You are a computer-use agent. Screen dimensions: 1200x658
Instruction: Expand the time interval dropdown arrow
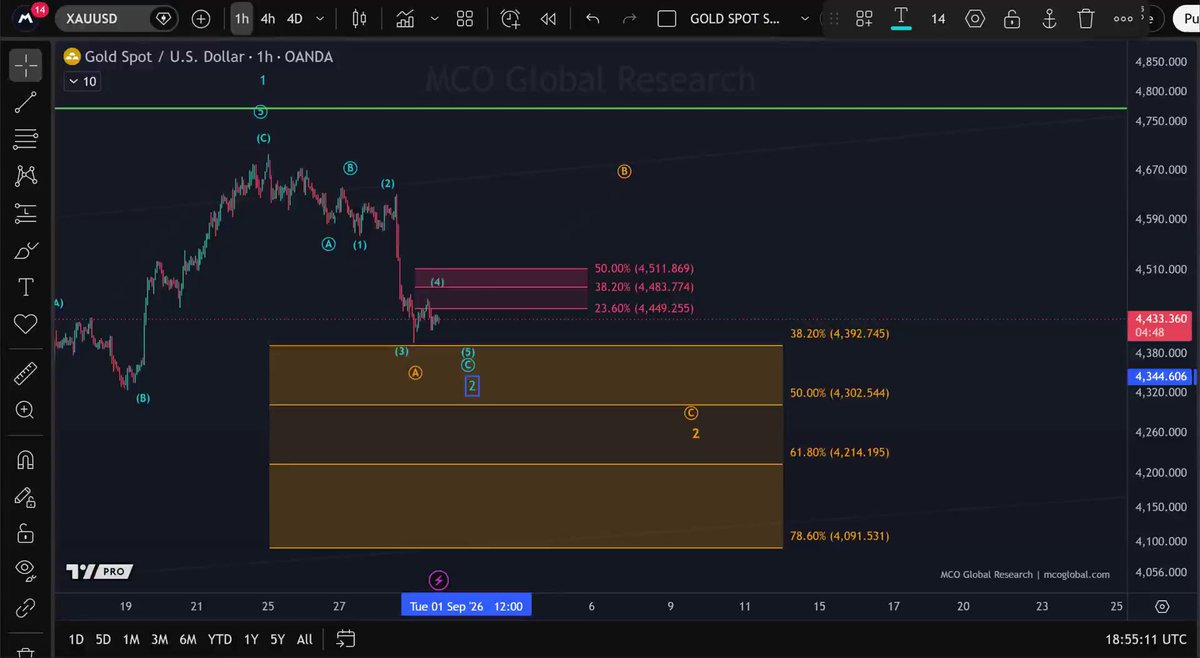click(x=319, y=18)
